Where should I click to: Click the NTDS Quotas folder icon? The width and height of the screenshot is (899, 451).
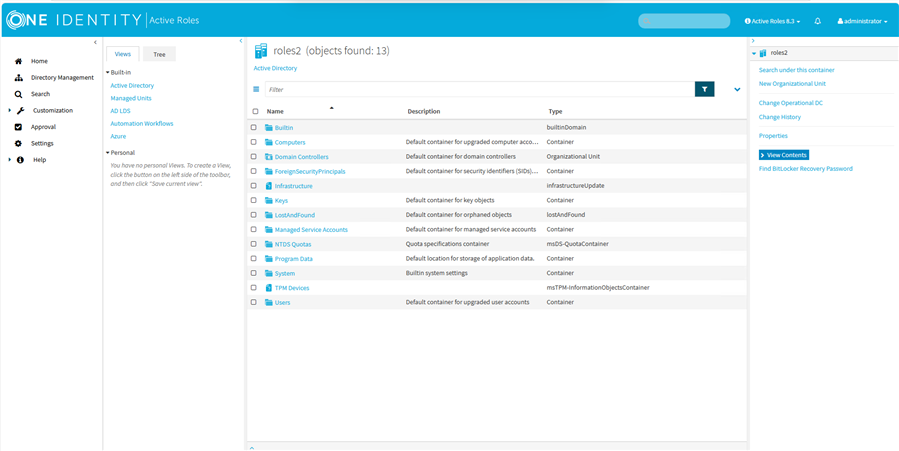click(269, 244)
